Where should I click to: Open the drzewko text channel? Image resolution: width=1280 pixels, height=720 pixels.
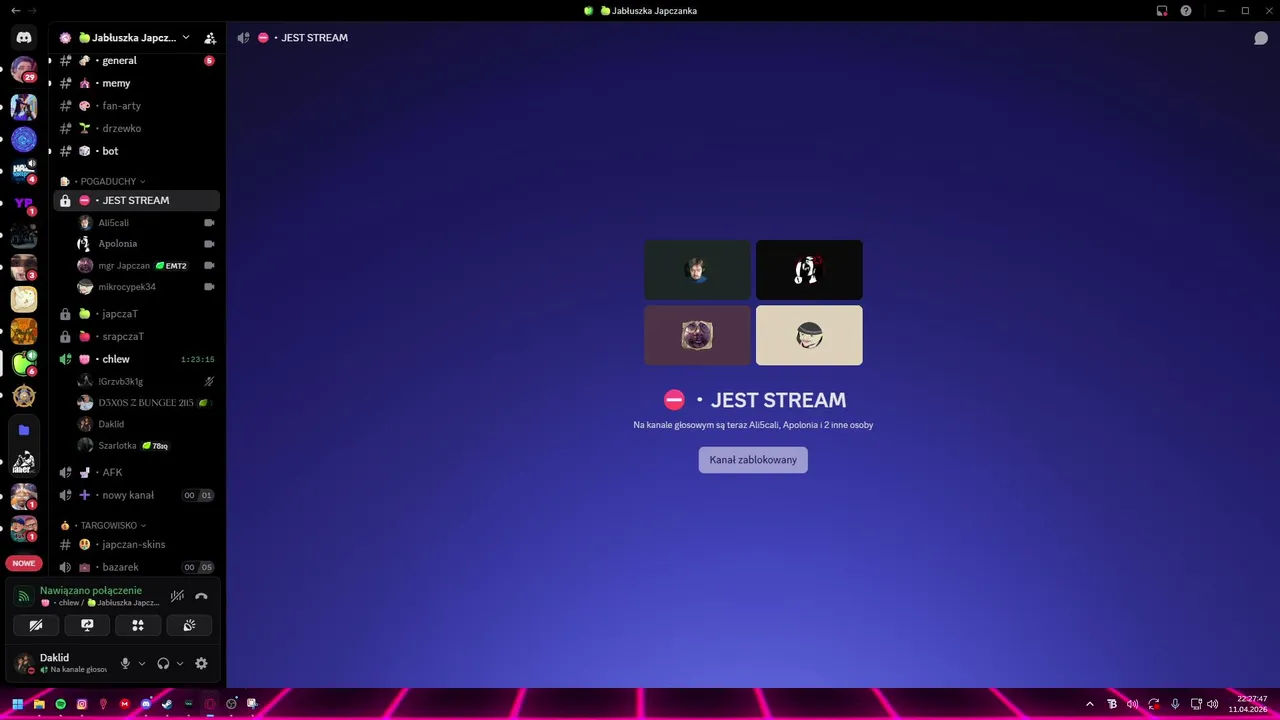(137, 128)
